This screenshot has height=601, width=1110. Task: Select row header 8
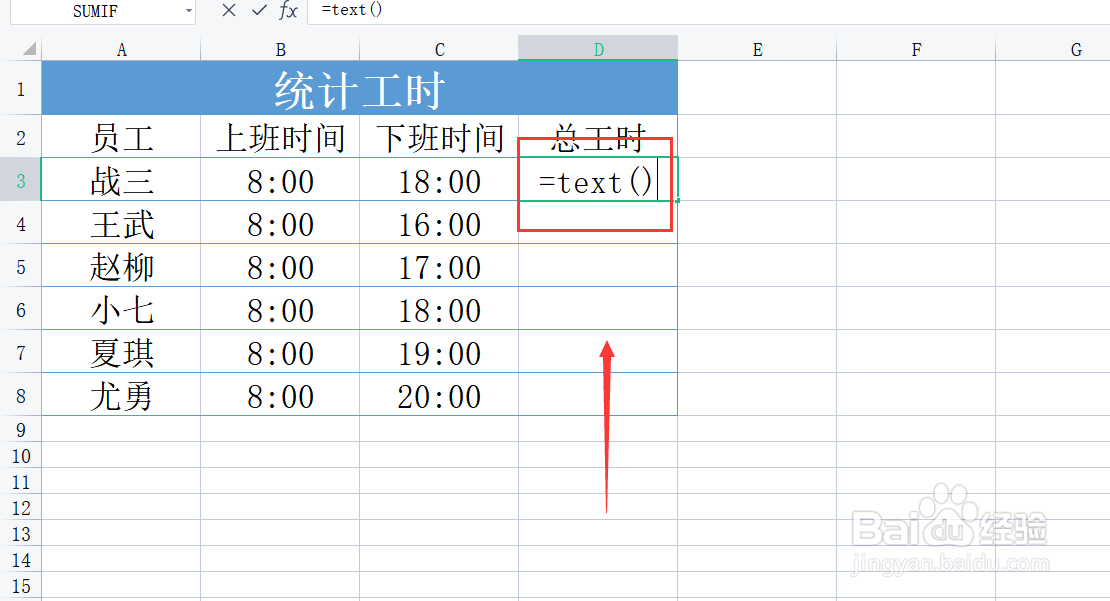pos(21,395)
